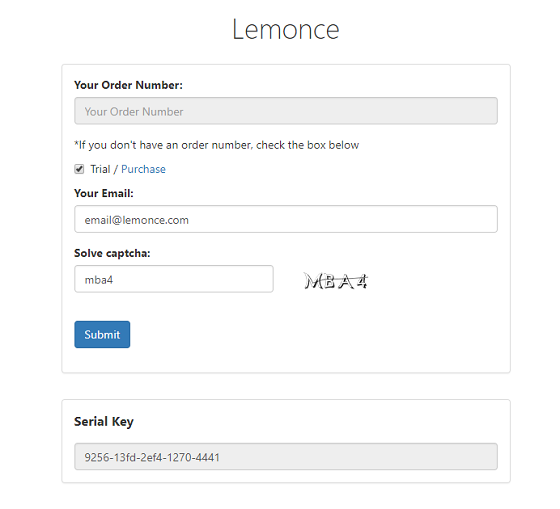Screen dimensions: 560x509
Task: Focus the captcha field containing mba4
Action: [174, 279]
